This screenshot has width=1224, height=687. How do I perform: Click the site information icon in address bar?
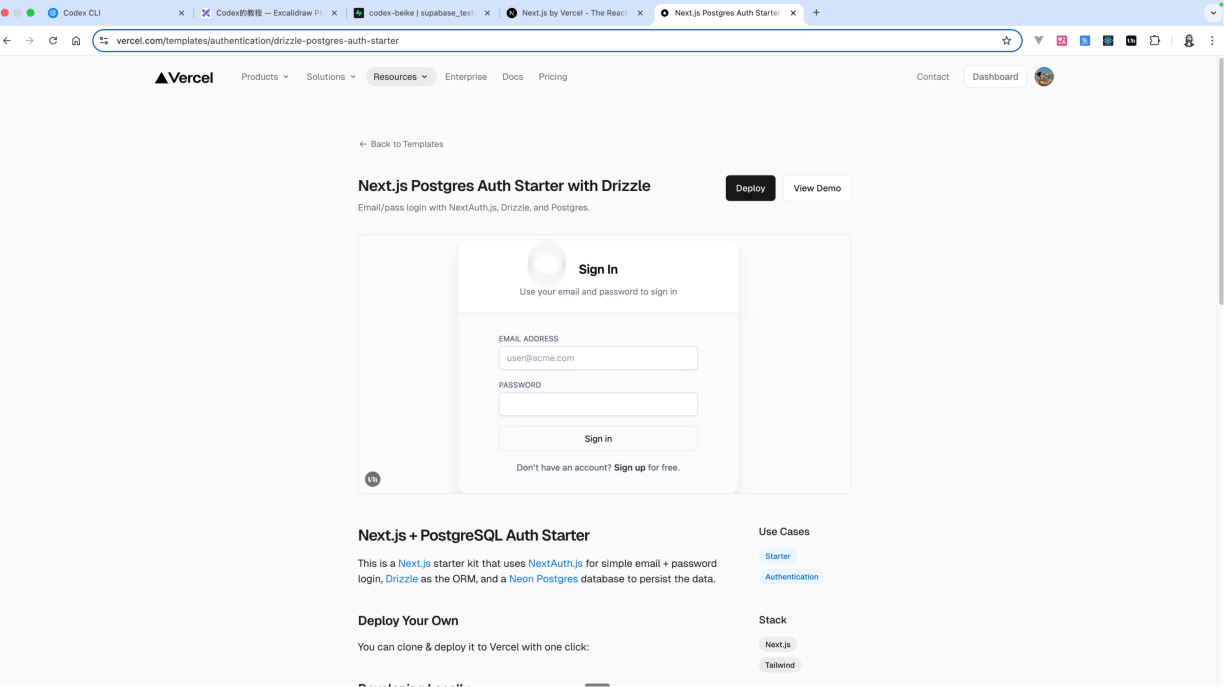pos(104,41)
